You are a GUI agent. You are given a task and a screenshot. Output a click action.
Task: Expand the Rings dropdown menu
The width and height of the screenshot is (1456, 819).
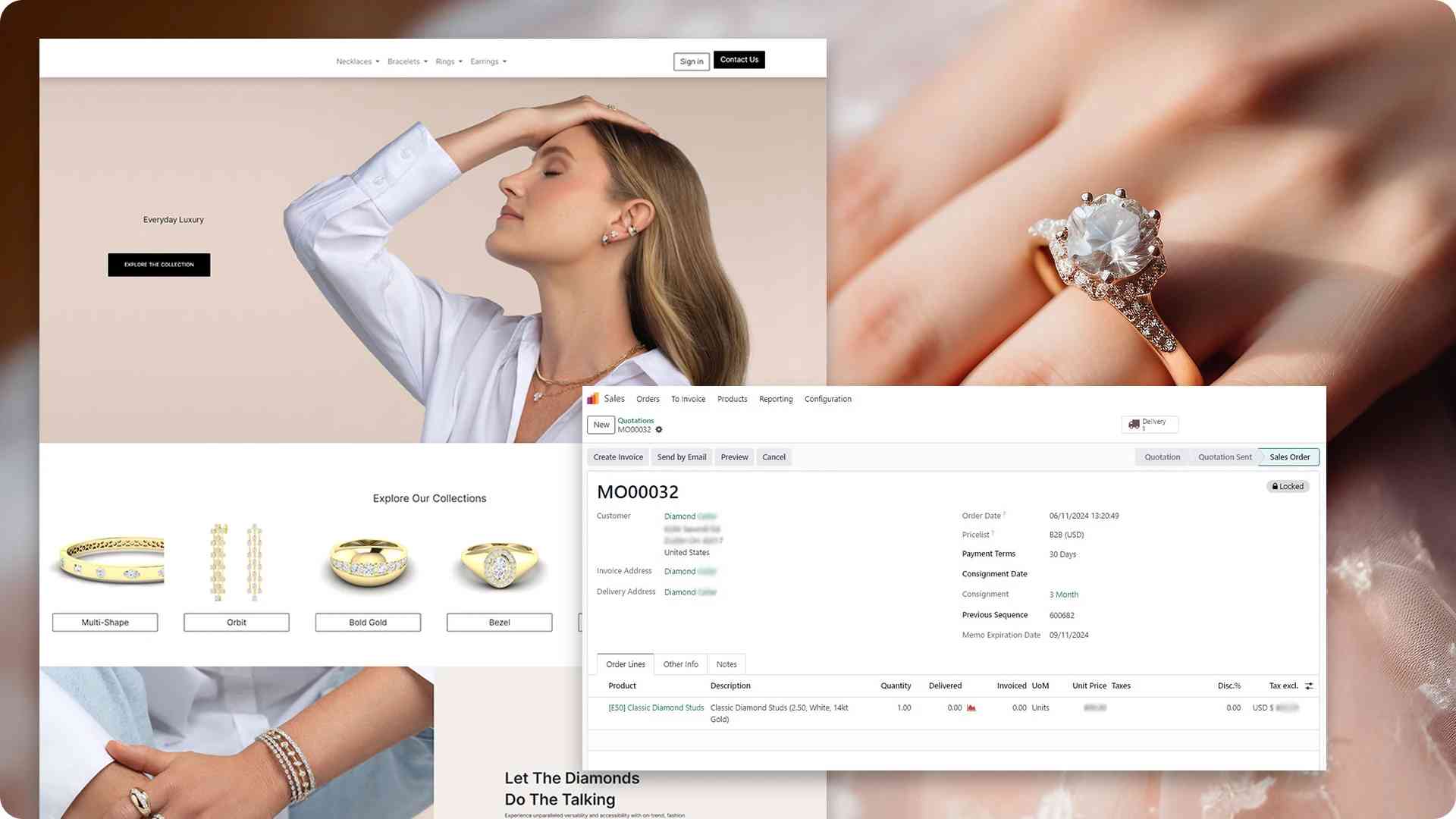(x=448, y=61)
